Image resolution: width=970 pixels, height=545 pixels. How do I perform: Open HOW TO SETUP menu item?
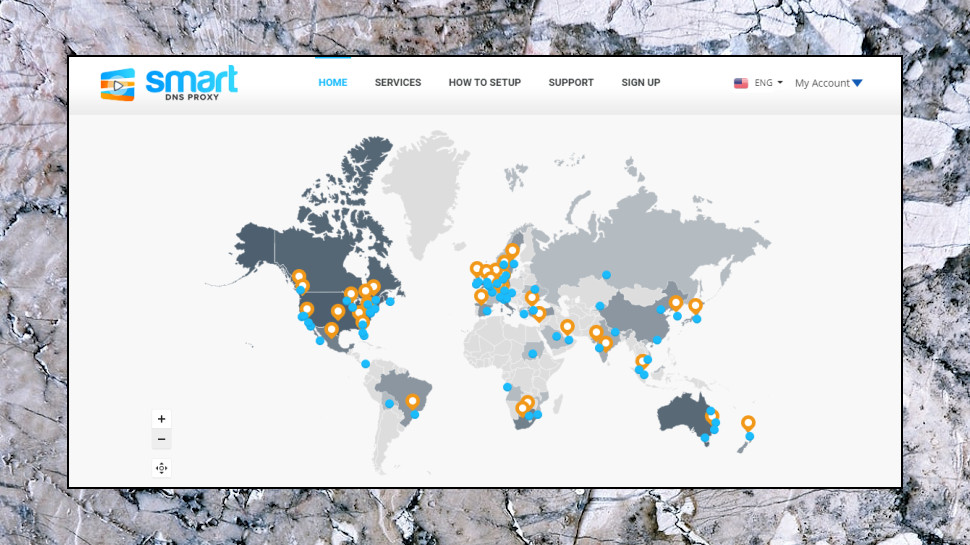tap(484, 83)
